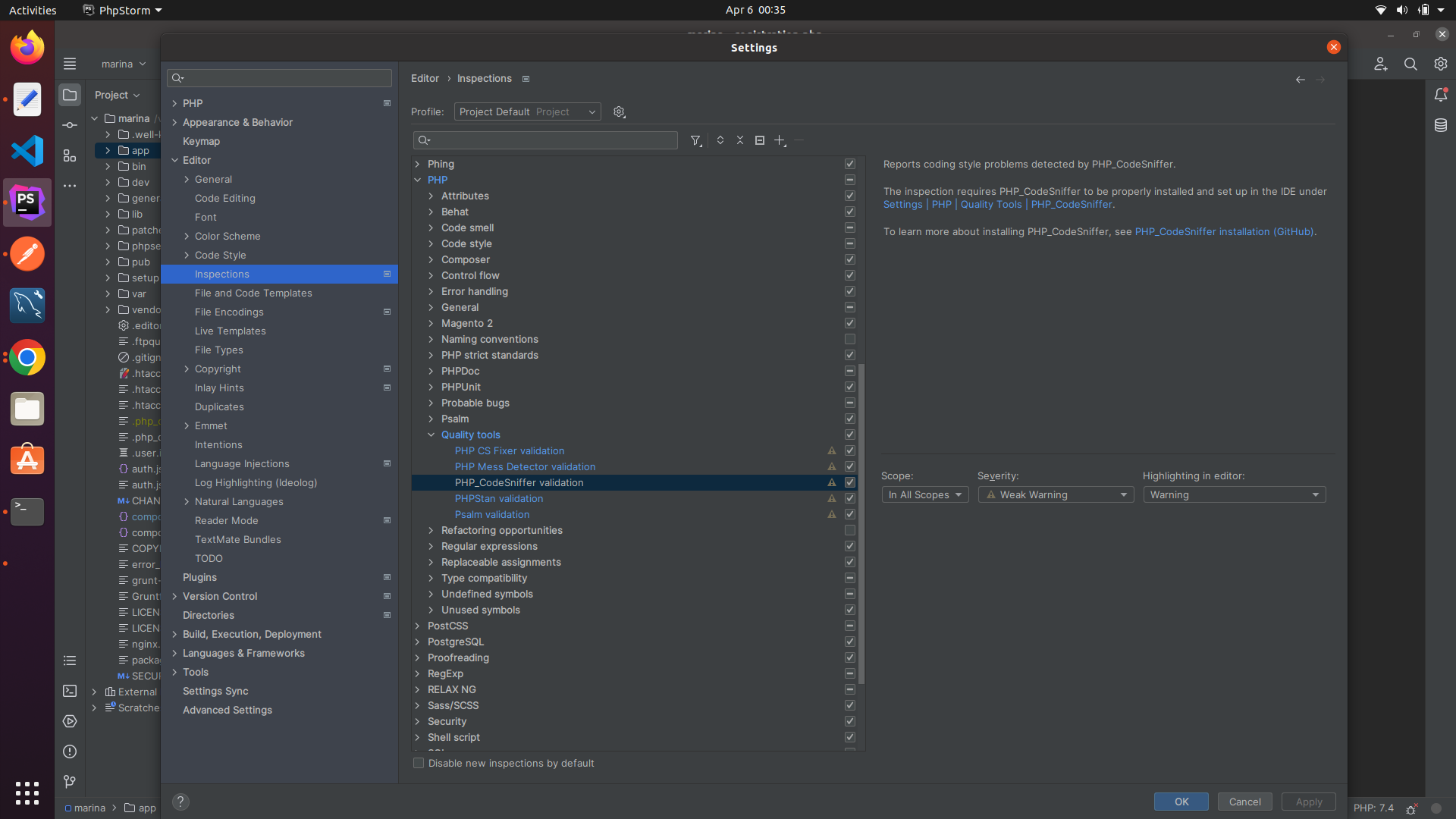
Task: Toggle PHP CS Fixer validation checkbox
Action: pyautogui.click(x=850, y=450)
